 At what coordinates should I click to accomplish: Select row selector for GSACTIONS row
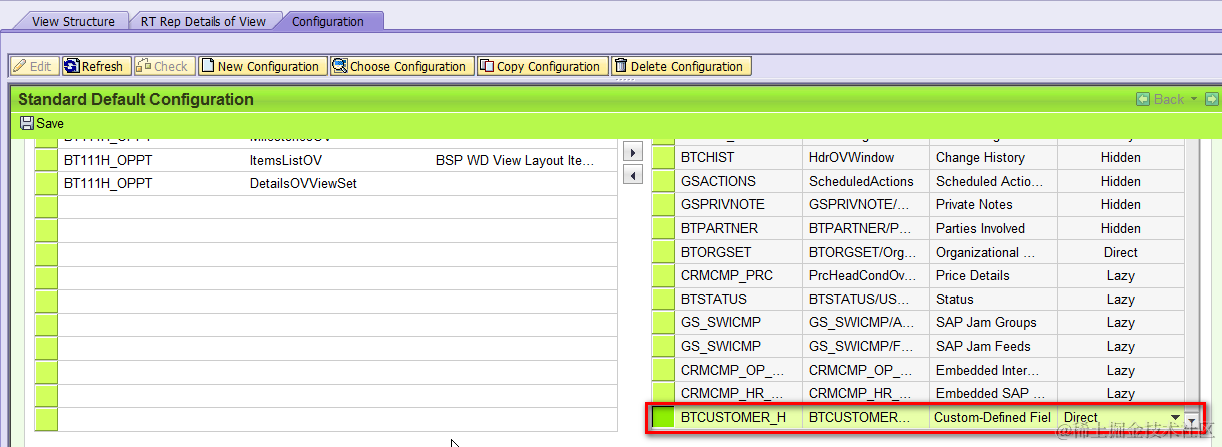[663, 181]
